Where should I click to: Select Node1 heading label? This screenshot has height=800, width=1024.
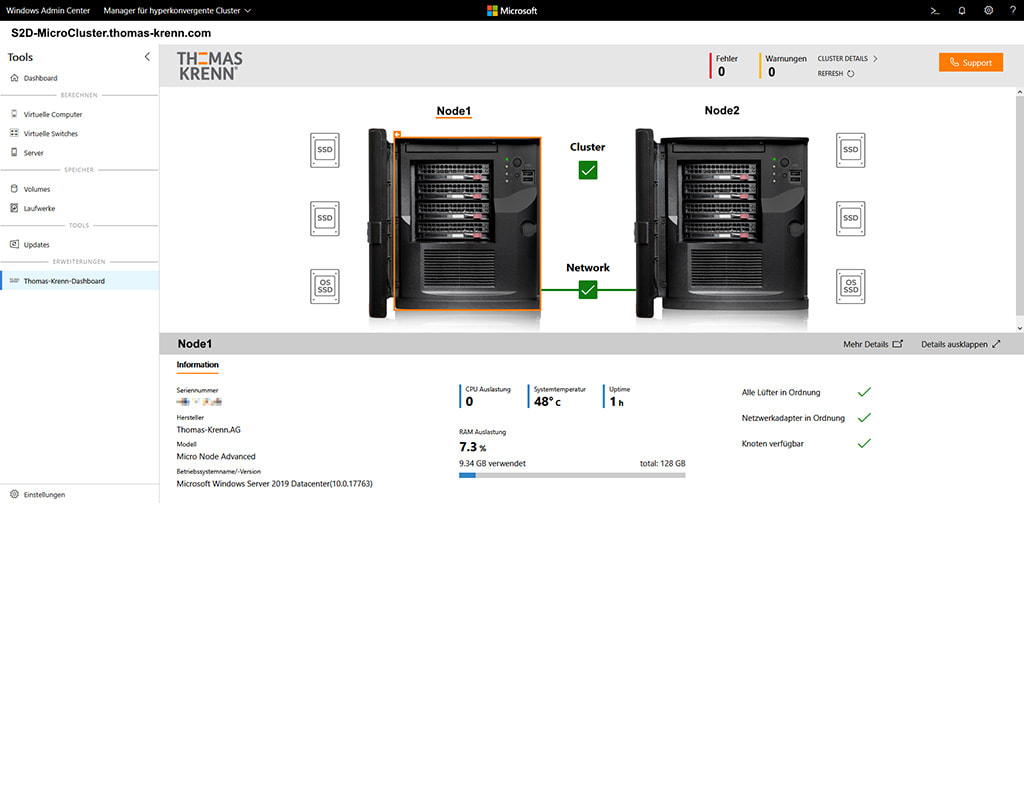tap(453, 111)
